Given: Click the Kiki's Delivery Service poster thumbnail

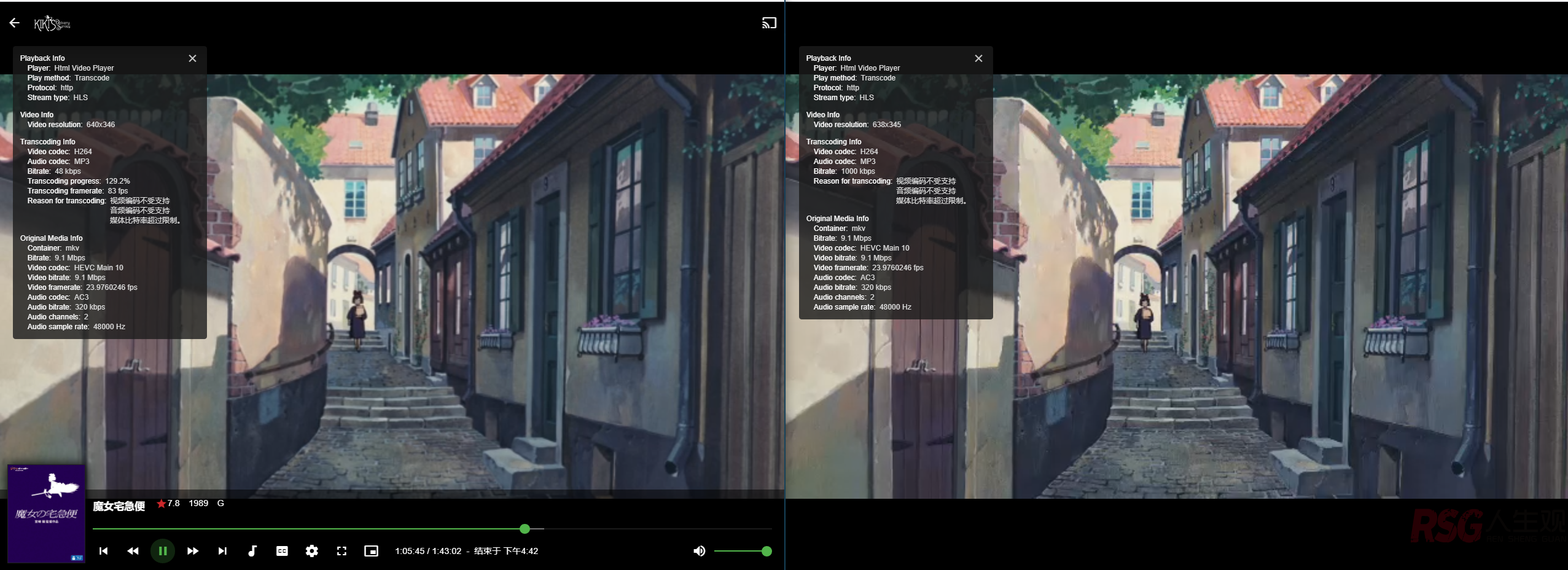Looking at the screenshot, I should pos(46,513).
